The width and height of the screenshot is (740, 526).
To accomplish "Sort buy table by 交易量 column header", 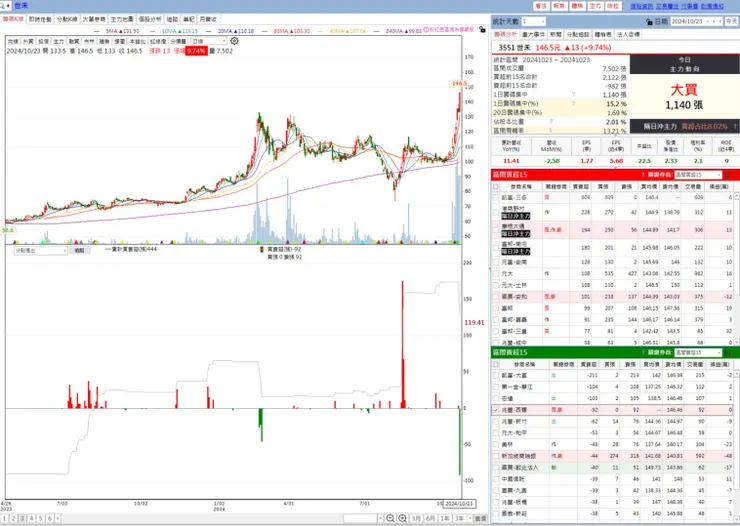I will [x=693, y=187].
